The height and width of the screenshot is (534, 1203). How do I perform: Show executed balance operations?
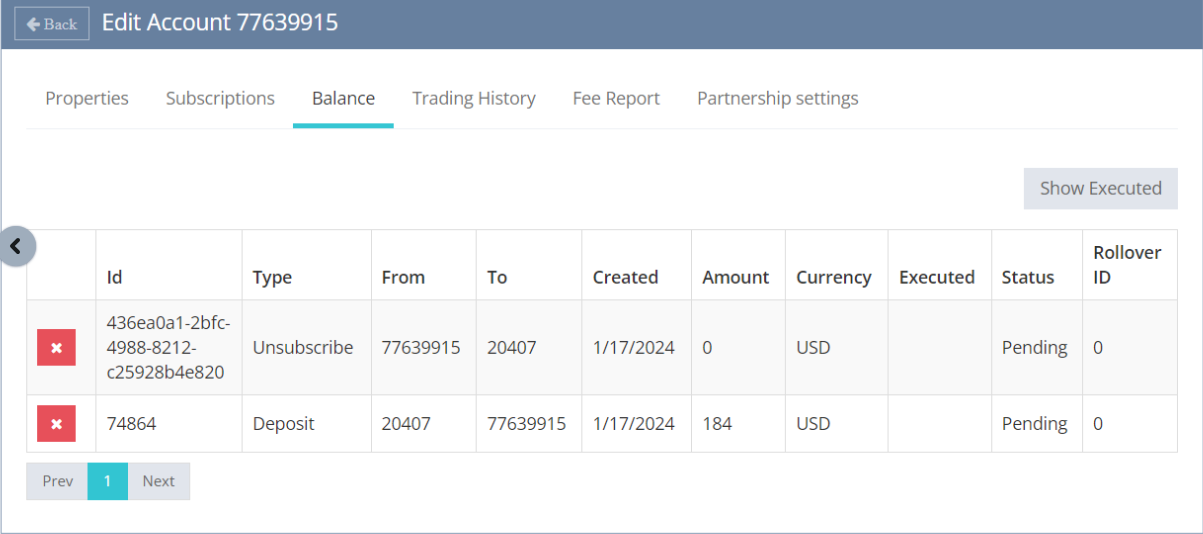click(1100, 188)
